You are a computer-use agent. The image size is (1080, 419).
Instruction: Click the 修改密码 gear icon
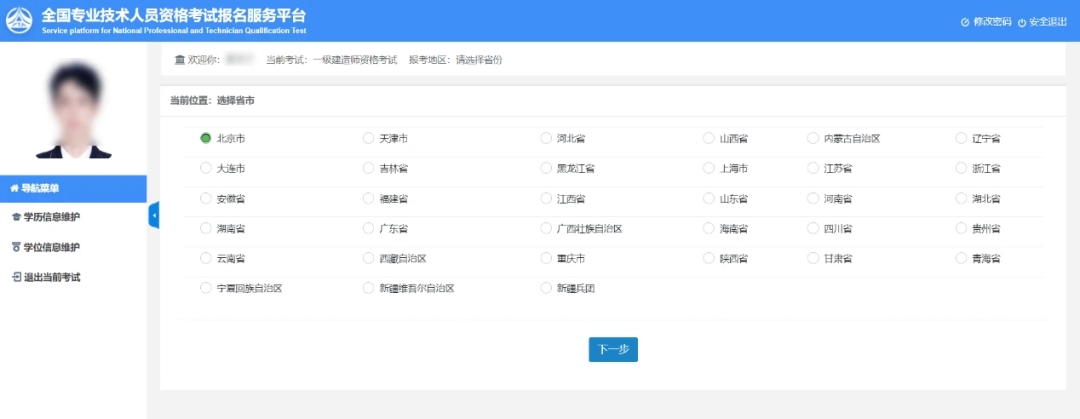point(965,22)
